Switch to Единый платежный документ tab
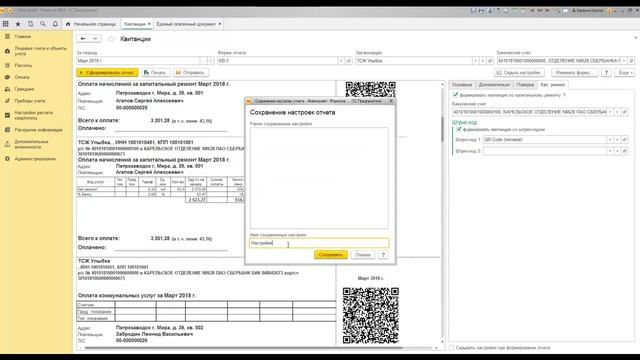The height and width of the screenshot is (360, 640). coord(186,24)
